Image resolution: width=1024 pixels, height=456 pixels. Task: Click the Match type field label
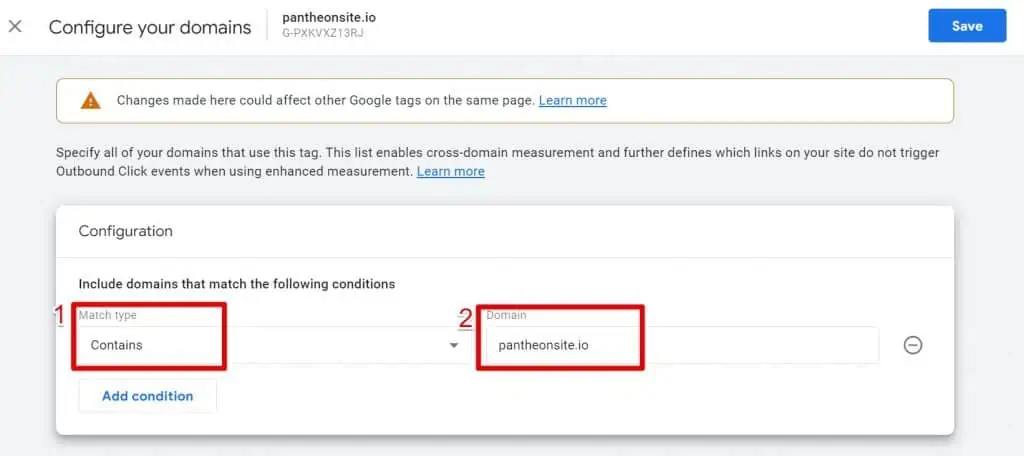(108, 315)
